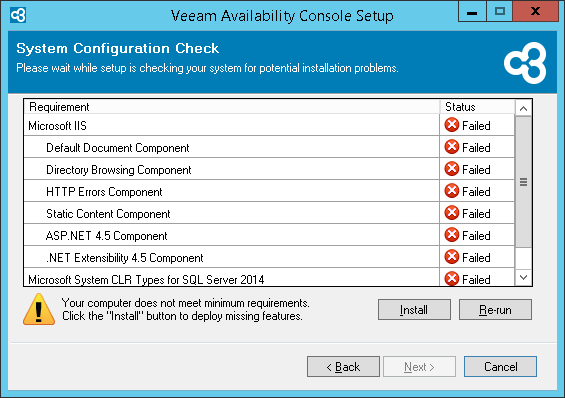Cancel the Veeam setup wizard
The image size is (565, 398).
[500, 367]
